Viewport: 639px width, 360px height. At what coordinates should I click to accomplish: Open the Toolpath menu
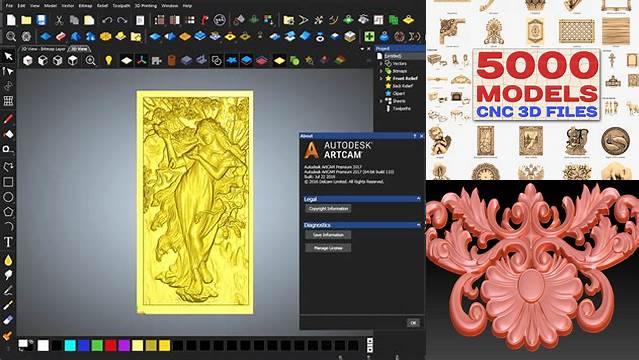tap(121, 6)
